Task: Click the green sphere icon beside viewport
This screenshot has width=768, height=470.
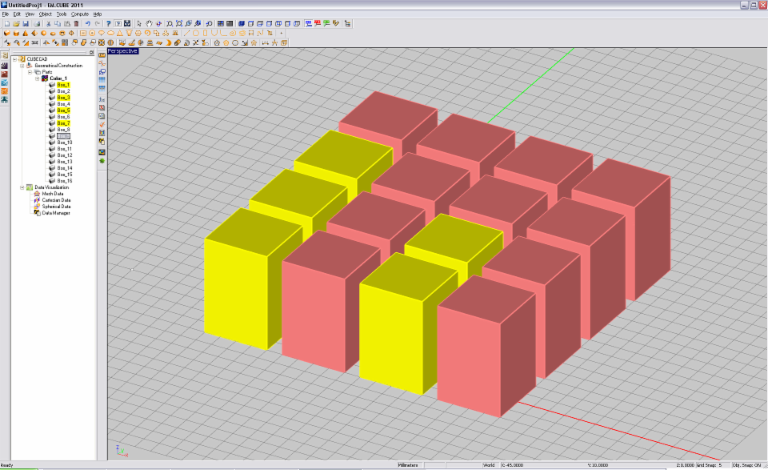Action: pos(102,159)
